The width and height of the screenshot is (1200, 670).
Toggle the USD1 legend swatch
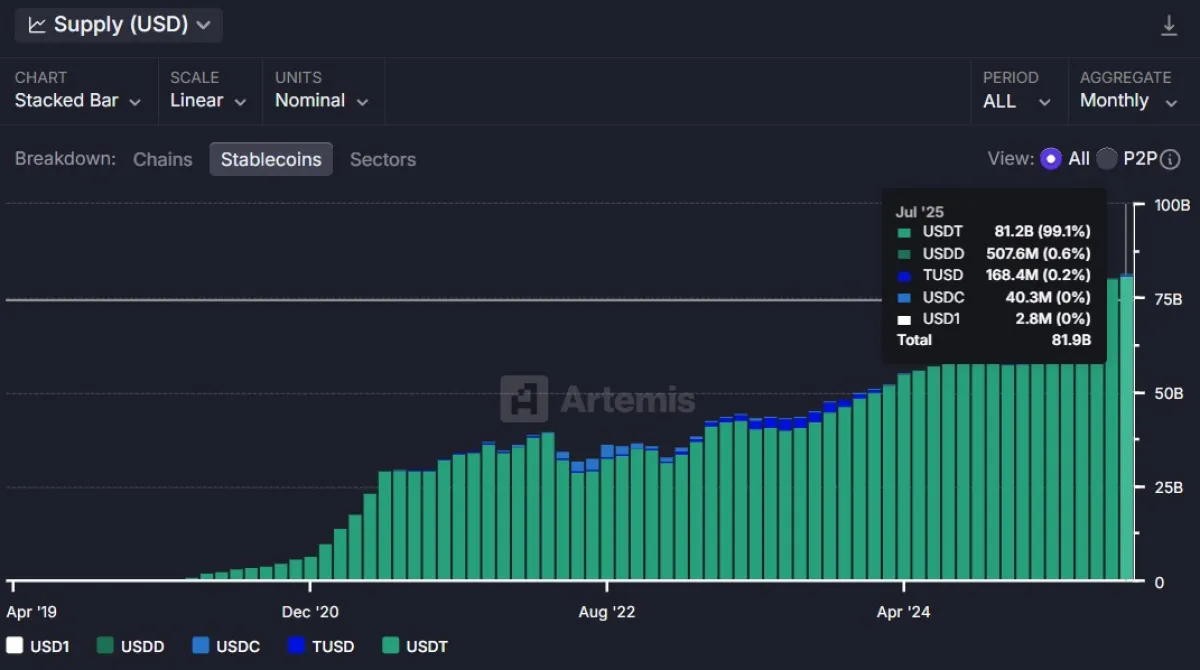tap(15, 646)
